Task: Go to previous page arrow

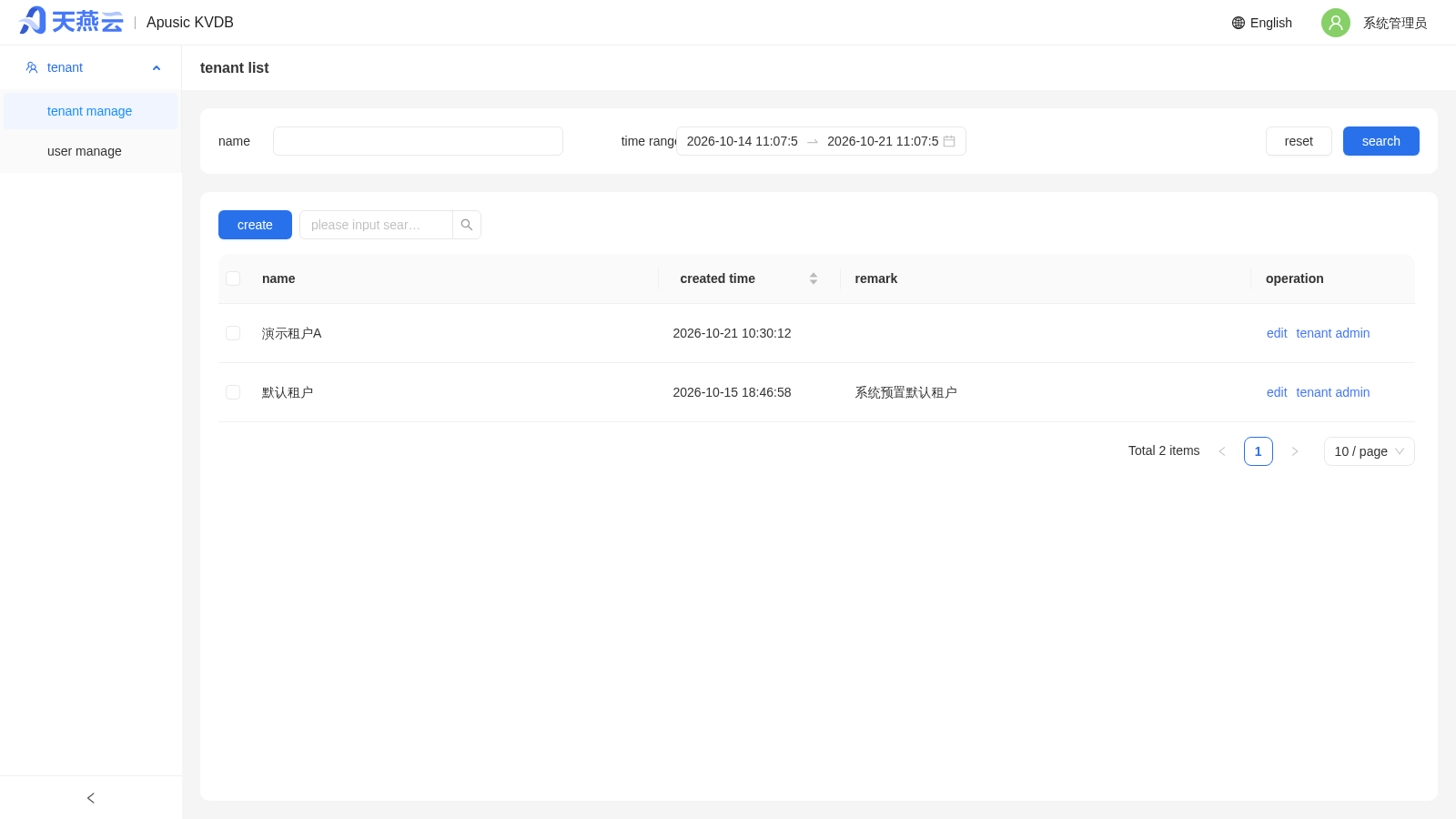Action: tap(1222, 451)
